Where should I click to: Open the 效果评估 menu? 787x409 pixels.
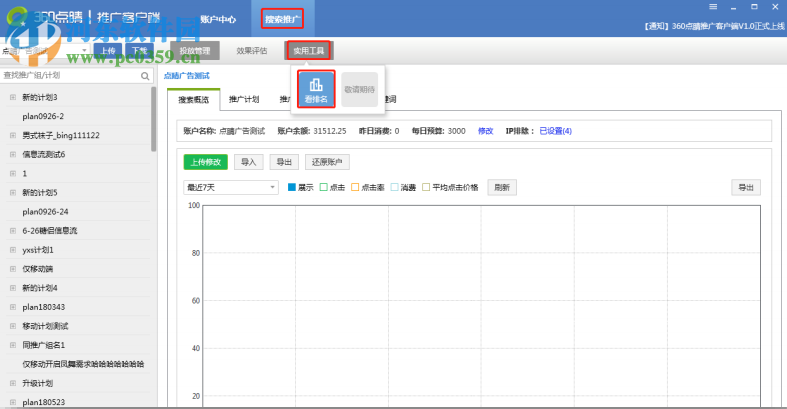click(251, 51)
